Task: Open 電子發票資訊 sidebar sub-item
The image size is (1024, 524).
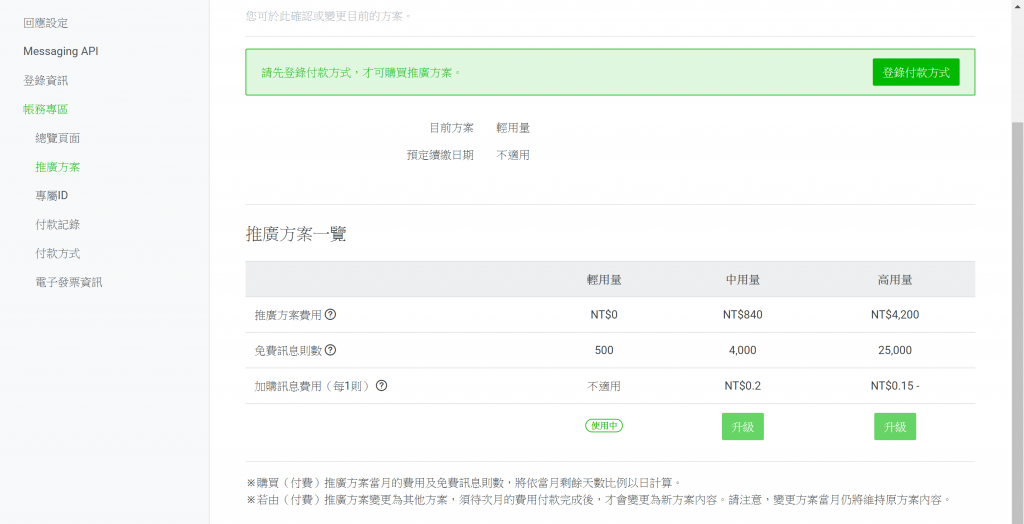Action: (69, 282)
